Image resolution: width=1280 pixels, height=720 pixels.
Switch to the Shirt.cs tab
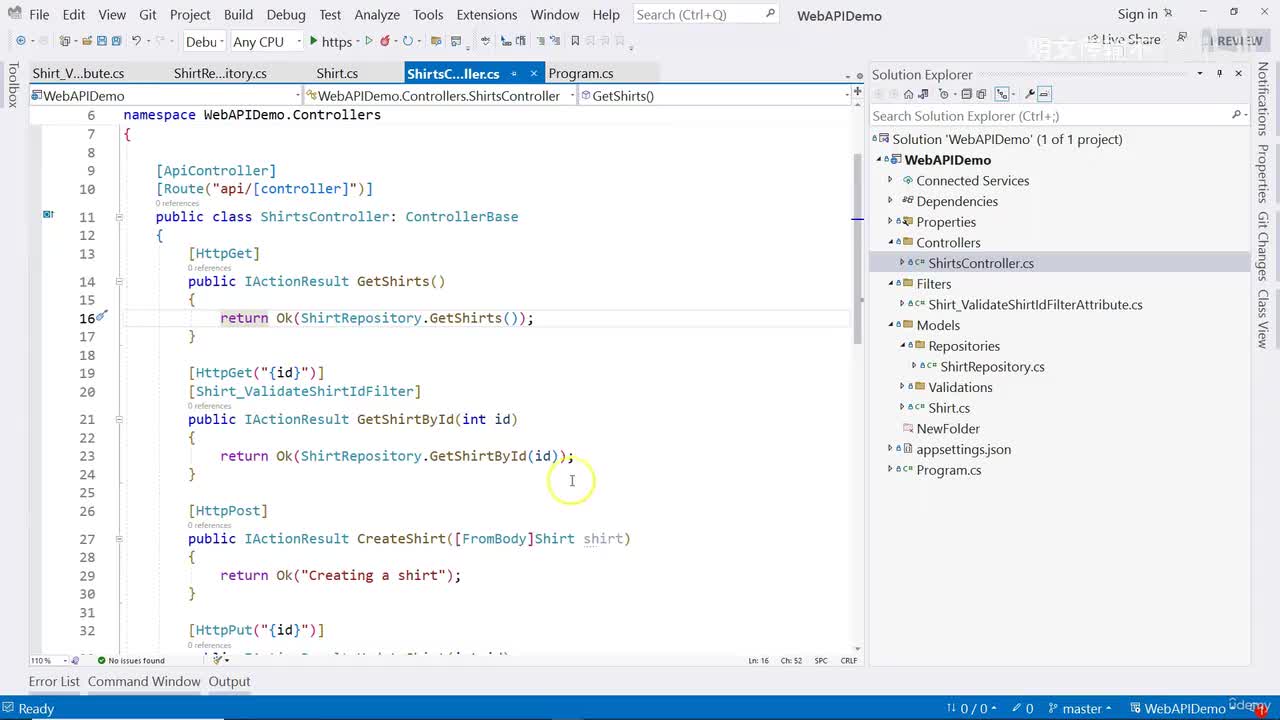click(337, 74)
